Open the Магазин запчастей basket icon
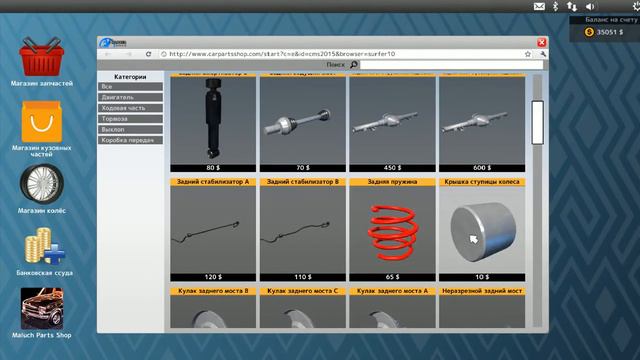The height and width of the screenshot is (360, 640). 42,57
